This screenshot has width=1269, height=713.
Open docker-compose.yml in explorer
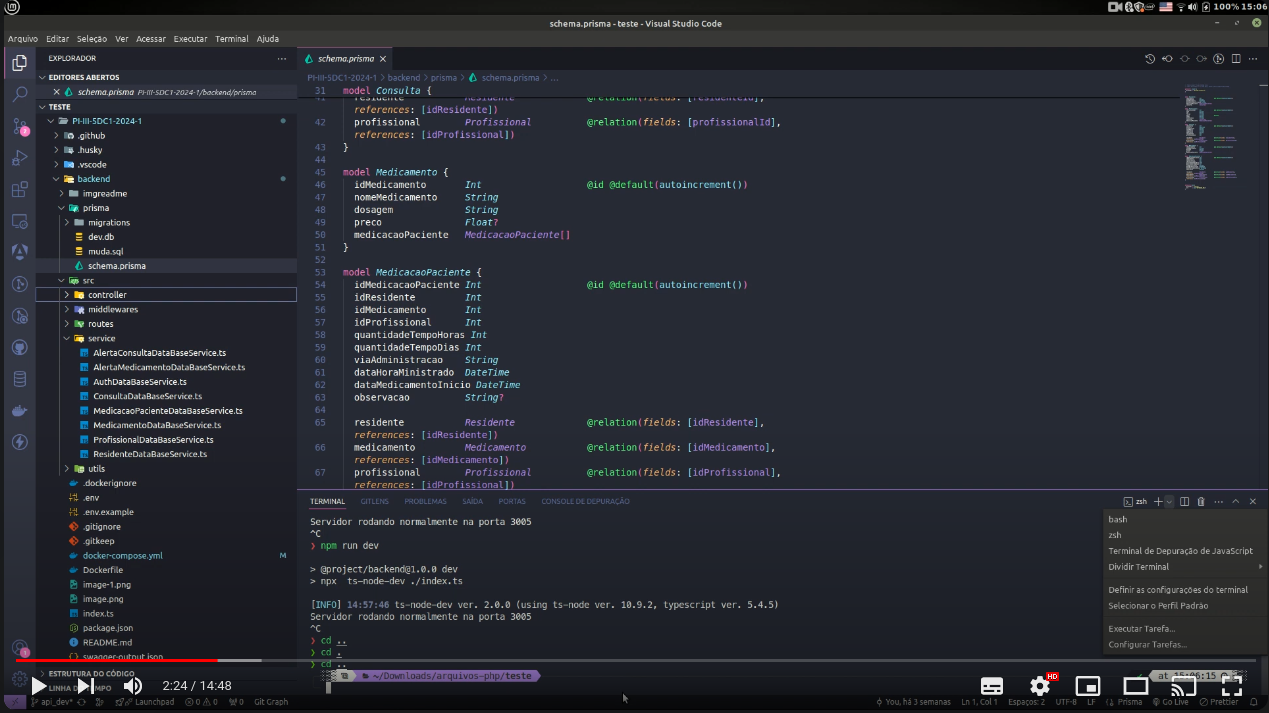[x=122, y=556]
